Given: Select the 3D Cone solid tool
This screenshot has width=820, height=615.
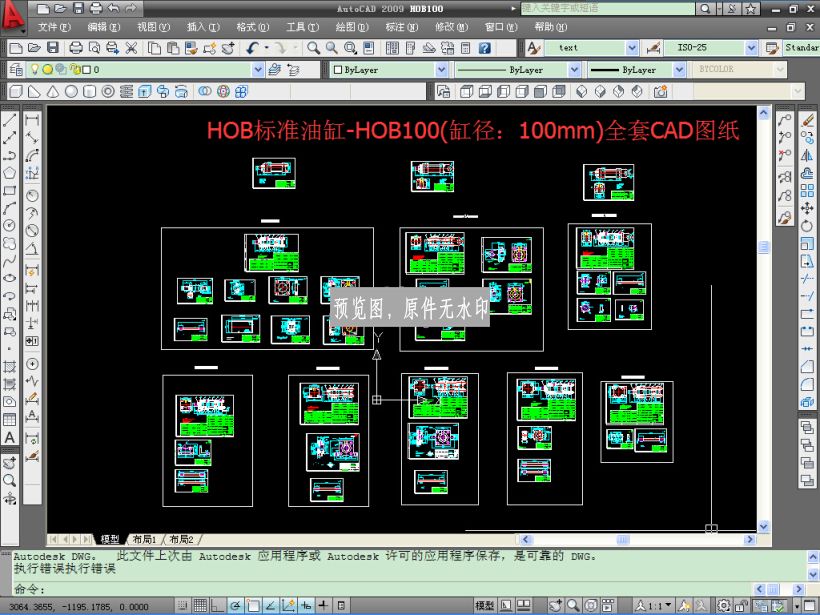Looking at the screenshot, I should point(53,92).
